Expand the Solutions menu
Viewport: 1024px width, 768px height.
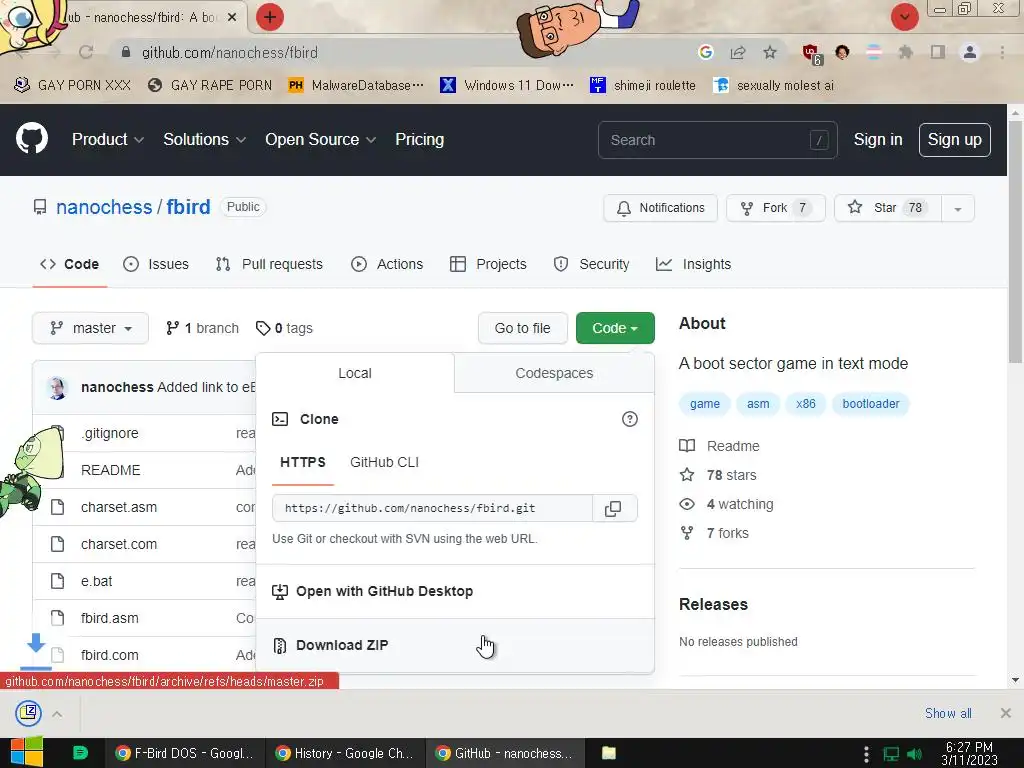(x=204, y=139)
